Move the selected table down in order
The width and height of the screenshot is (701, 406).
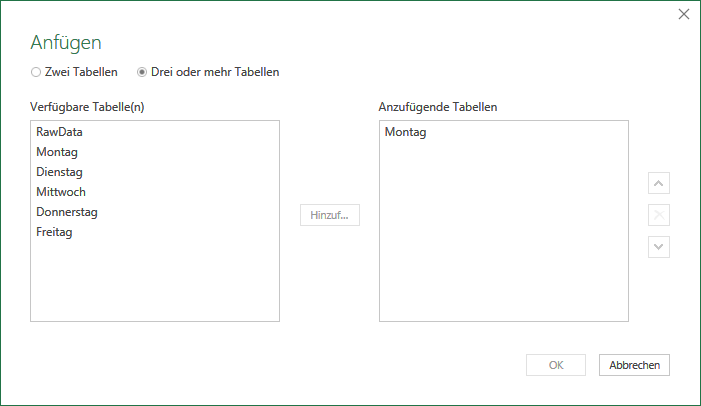(659, 247)
